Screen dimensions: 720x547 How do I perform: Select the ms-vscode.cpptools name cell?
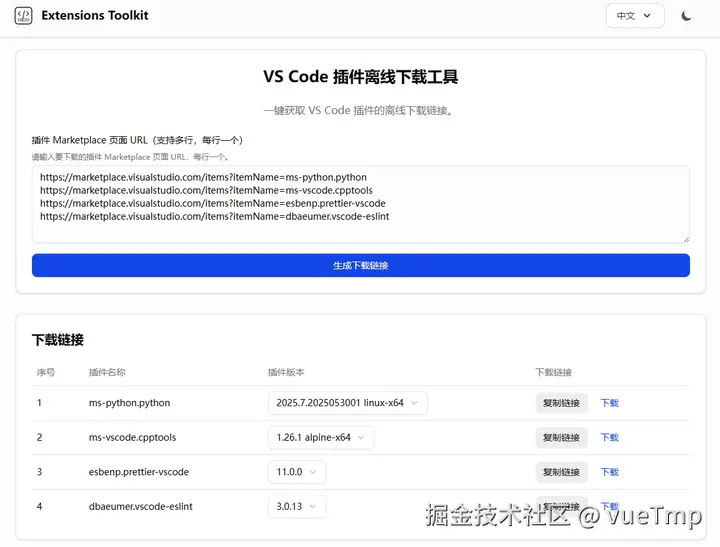132,437
